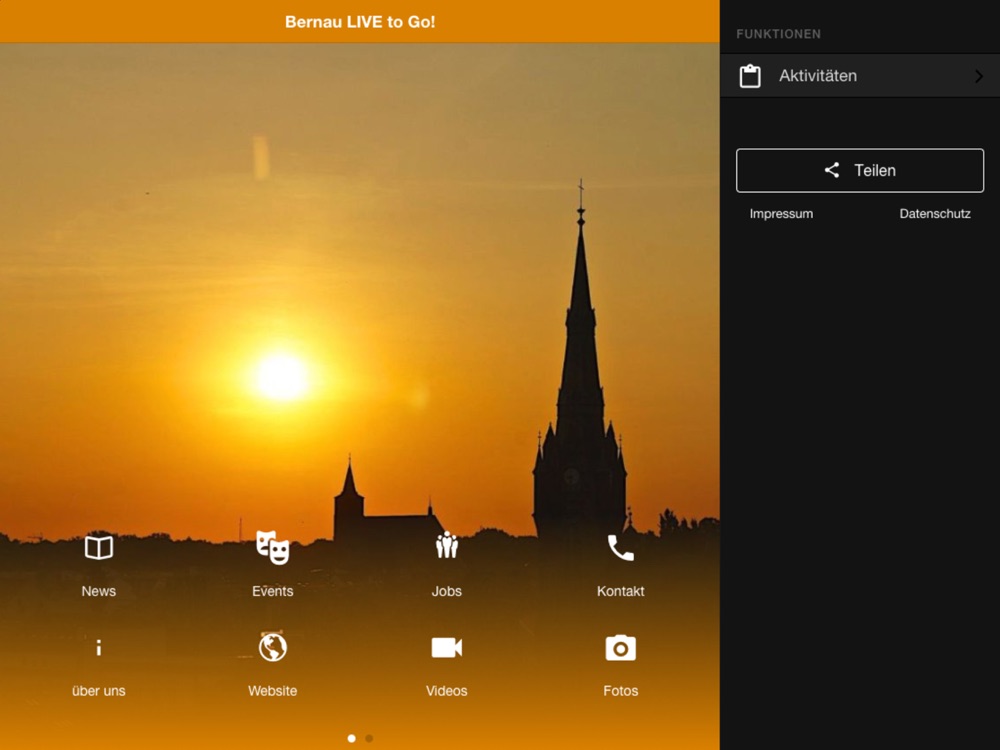Click the Website label text
1000x750 pixels.
[272, 691]
